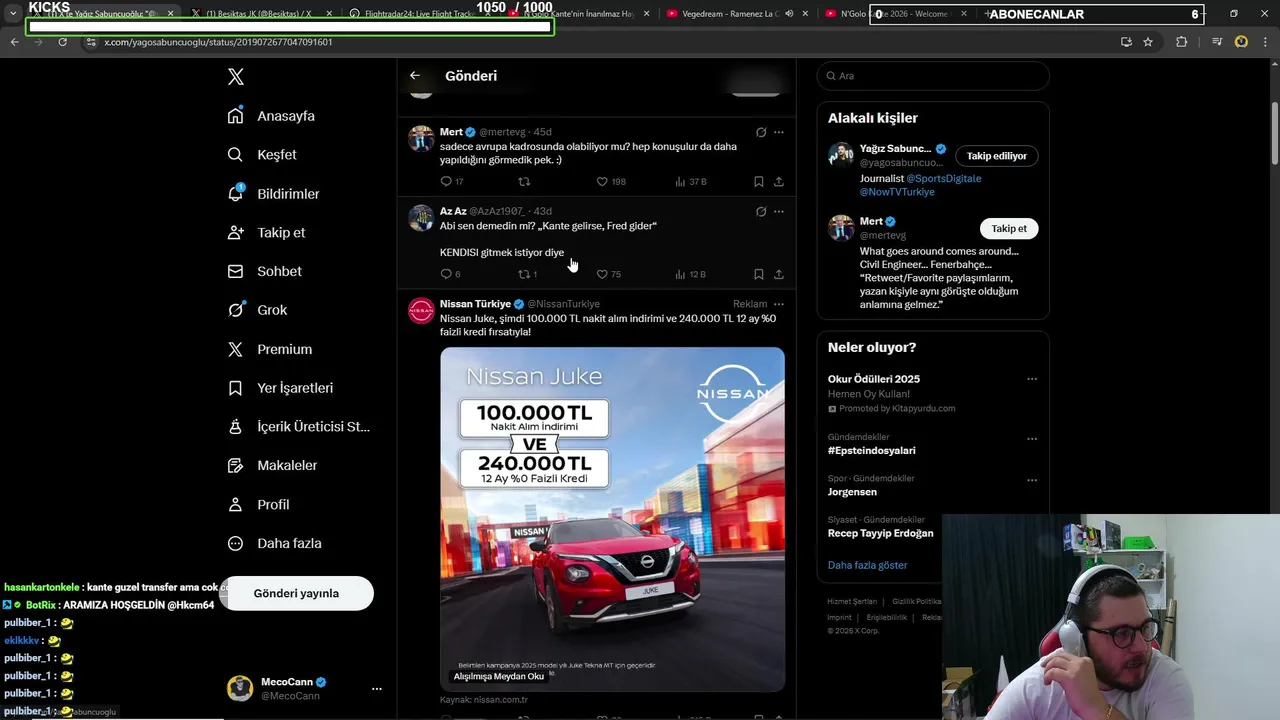Open more options on Mert's tweet
This screenshot has width=1280, height=720.
pyautogui.click(x=779, y=132)
